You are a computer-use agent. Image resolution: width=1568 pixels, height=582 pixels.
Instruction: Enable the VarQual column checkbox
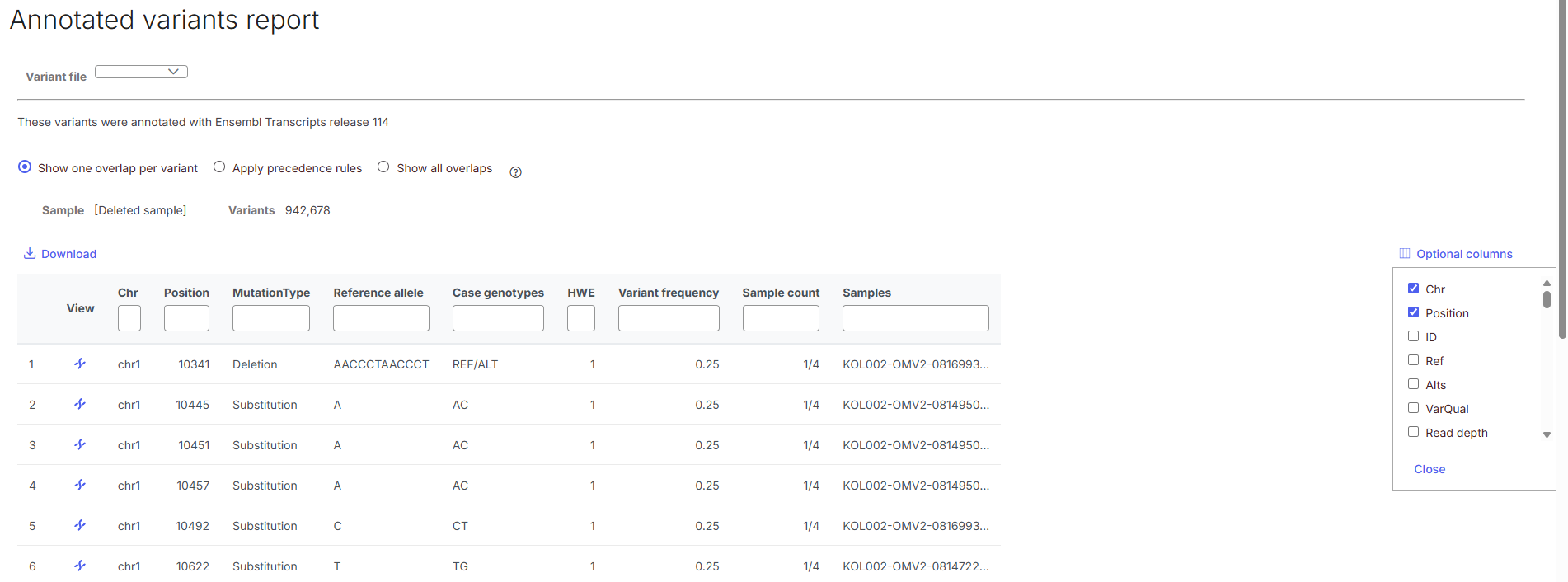coord(1413,408)
